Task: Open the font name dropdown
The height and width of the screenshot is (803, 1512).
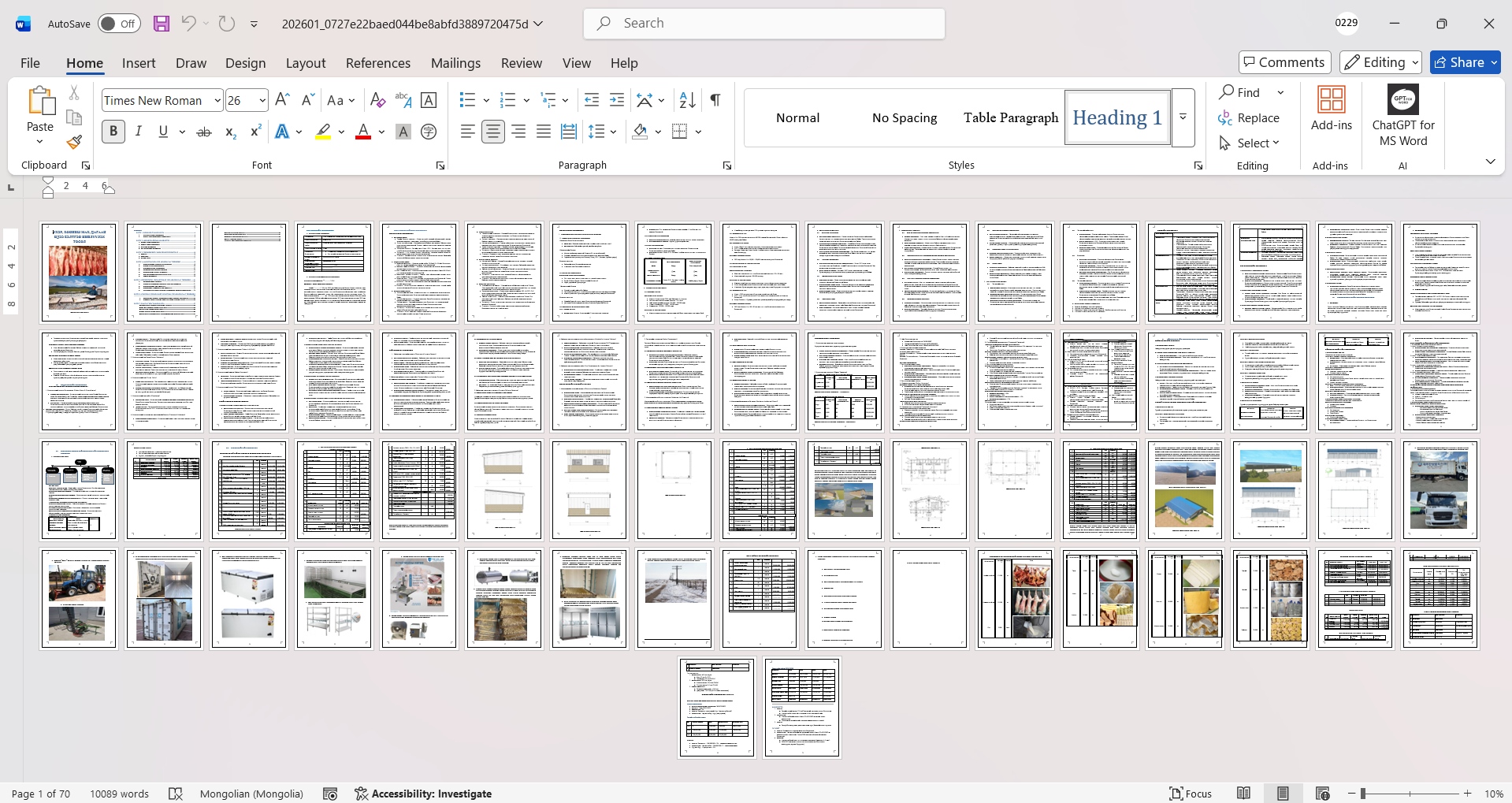Action: 217,100
